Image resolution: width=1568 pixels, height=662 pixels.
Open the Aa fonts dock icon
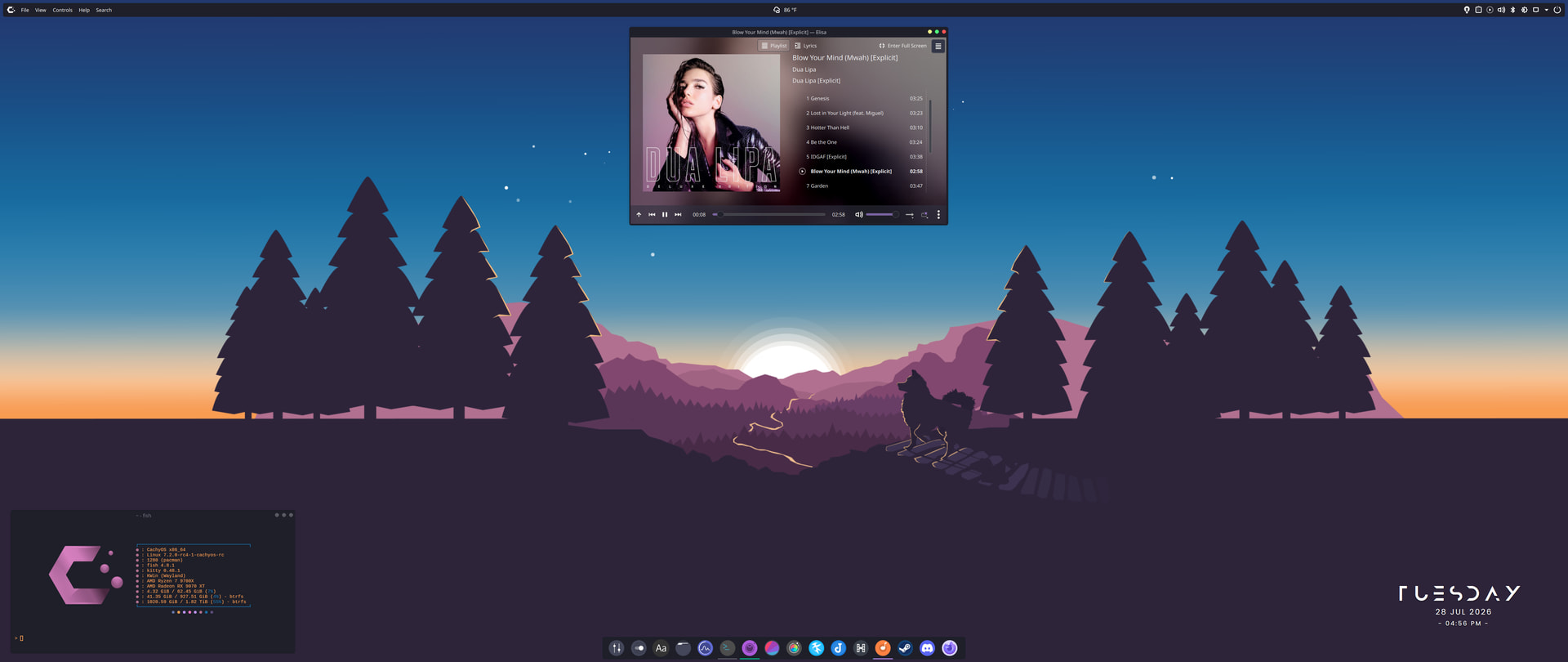click(661, 648)
